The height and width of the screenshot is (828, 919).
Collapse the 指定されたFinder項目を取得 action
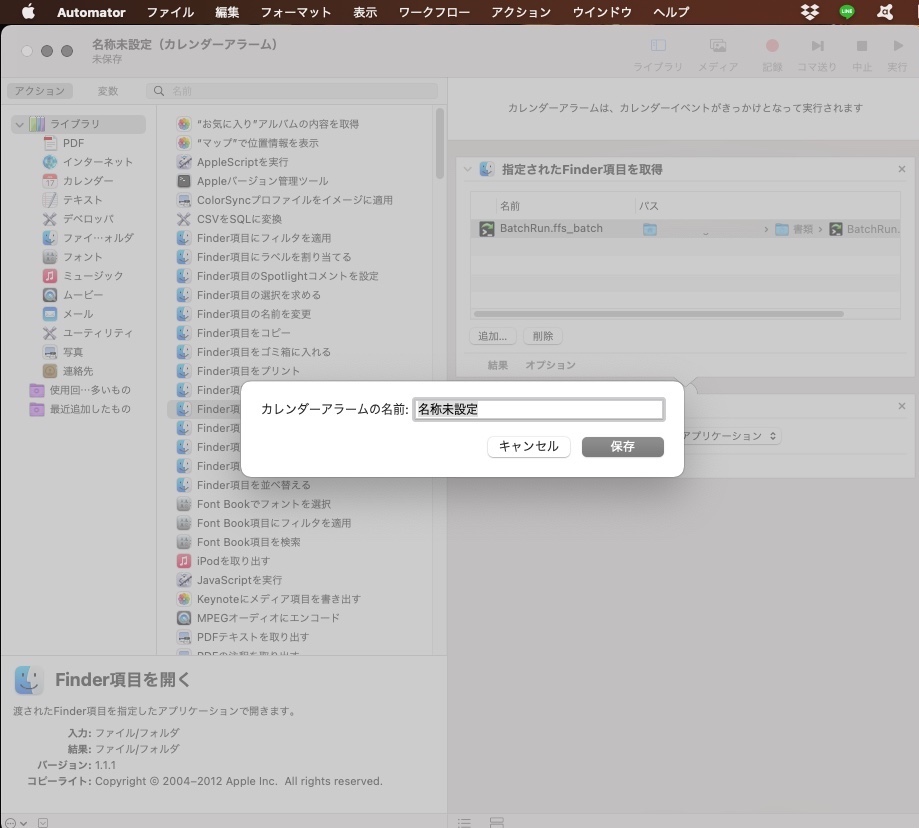[x=468, y=169]
